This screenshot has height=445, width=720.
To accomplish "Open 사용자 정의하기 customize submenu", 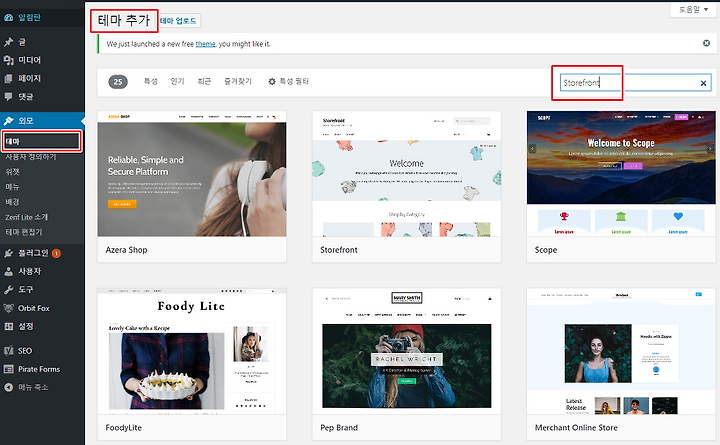I will pos(31,157).
